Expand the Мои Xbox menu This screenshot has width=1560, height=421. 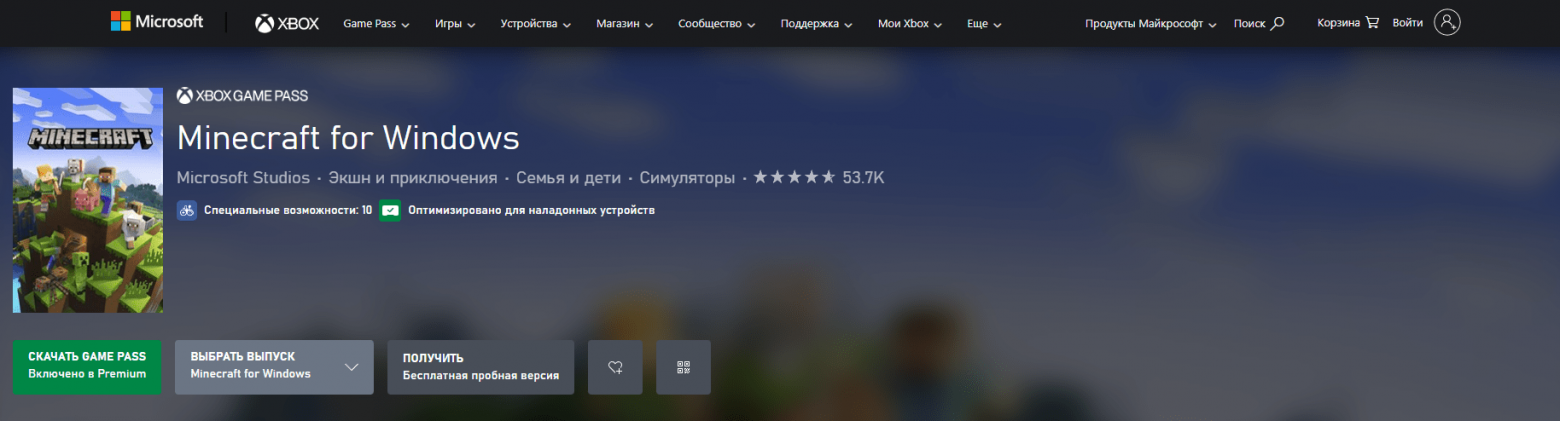click(x=910, y=23)
